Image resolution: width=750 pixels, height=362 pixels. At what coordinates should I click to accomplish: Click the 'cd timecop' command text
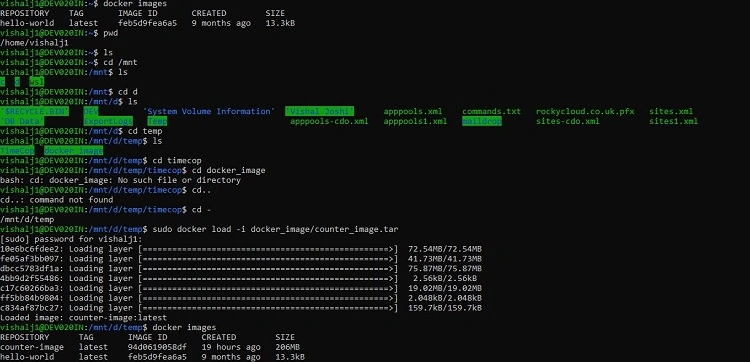[177, 161]
